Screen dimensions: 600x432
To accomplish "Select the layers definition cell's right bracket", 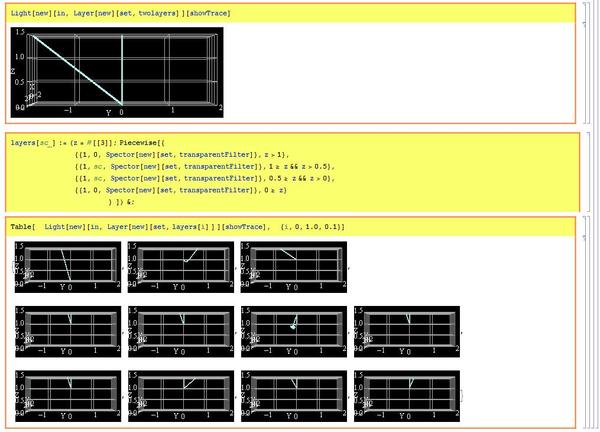I will click(580, 170).
